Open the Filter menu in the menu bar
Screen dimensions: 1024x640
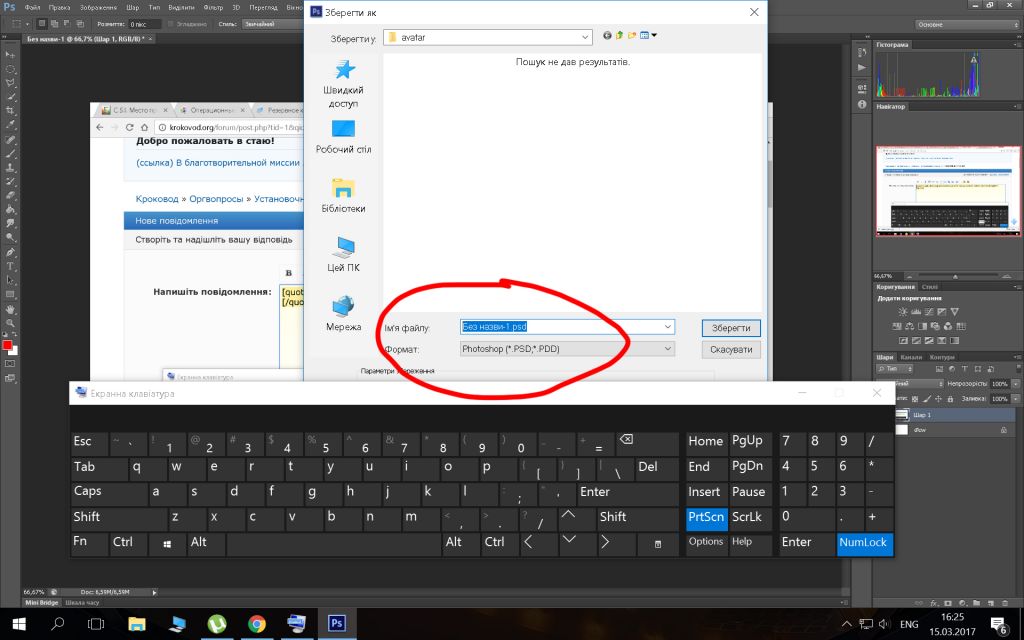point(212,7)
